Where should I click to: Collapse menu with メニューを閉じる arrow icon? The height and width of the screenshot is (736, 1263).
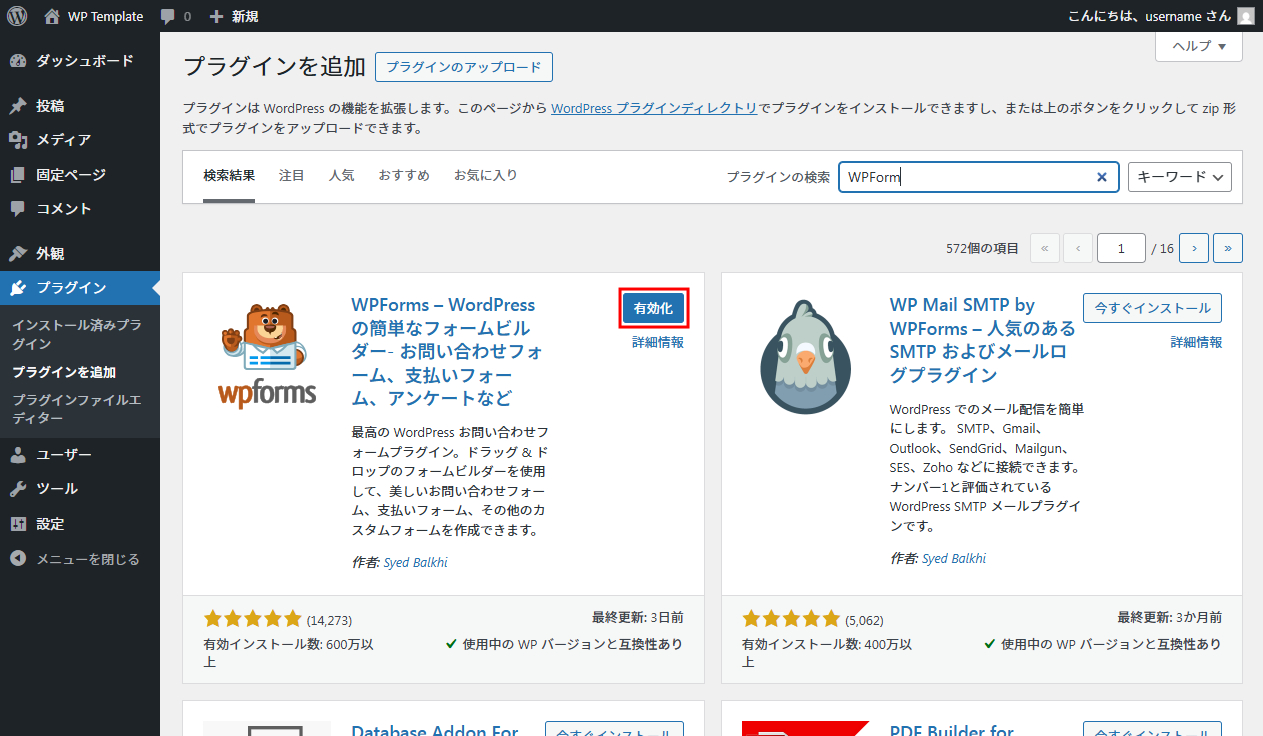coord(18,559)
